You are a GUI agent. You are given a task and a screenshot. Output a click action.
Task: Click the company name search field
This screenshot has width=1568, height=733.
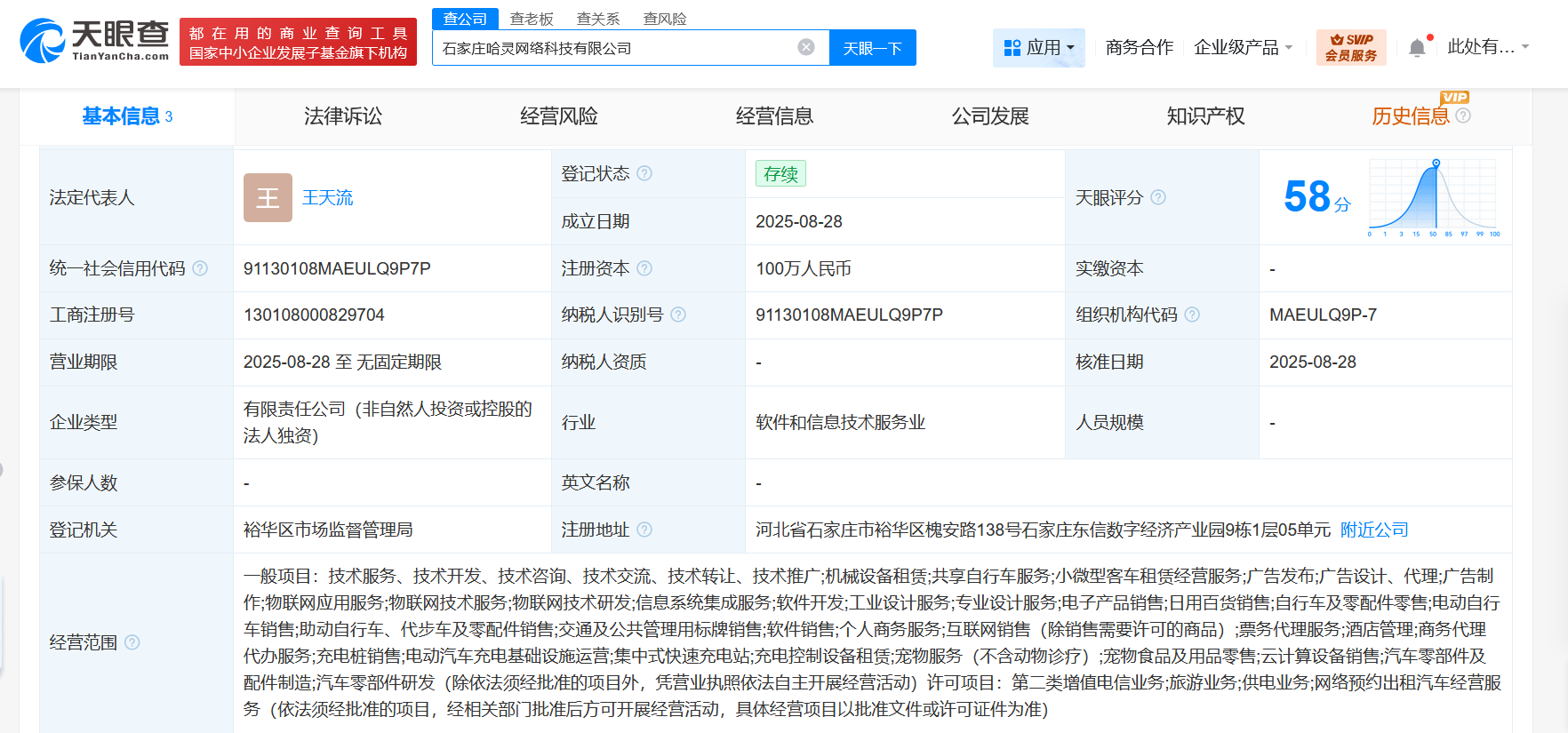coord(613,48)
